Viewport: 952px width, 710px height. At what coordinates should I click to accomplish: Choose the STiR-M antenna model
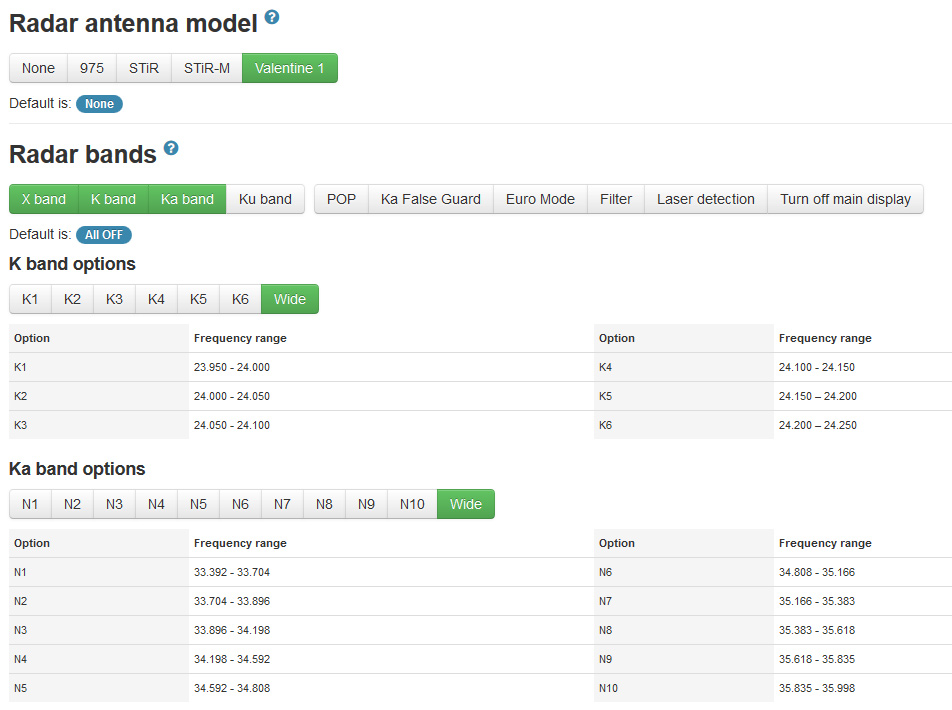click(207, 68)
